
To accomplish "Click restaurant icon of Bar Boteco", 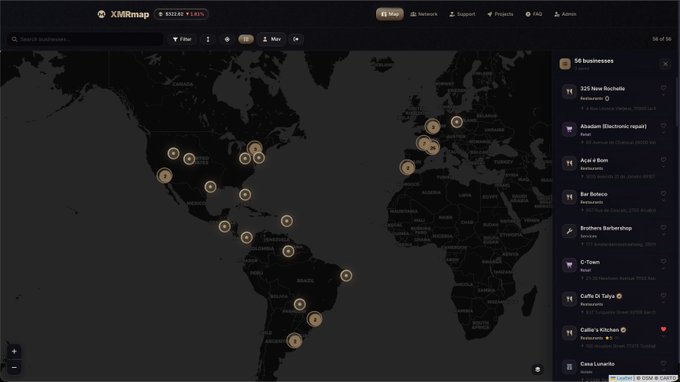I will (x=569, y=197).
